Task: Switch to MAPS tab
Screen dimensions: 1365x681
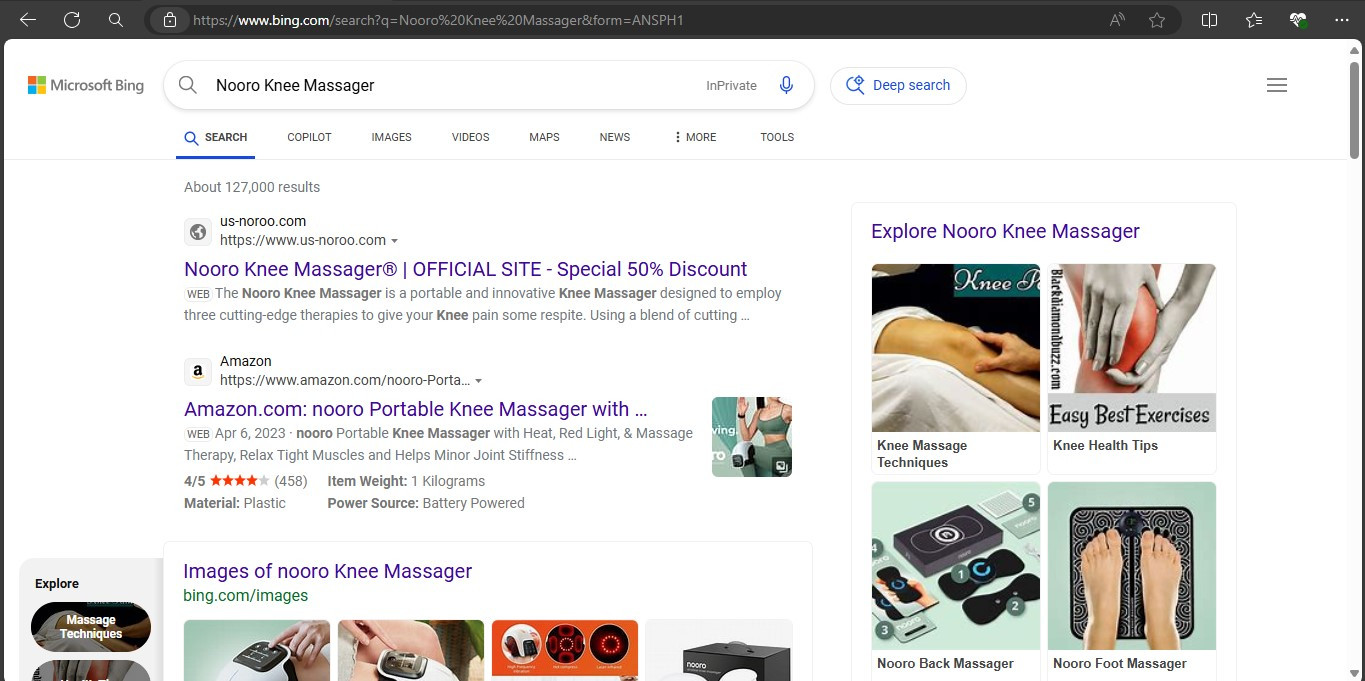Action: (x=544, y=137)
